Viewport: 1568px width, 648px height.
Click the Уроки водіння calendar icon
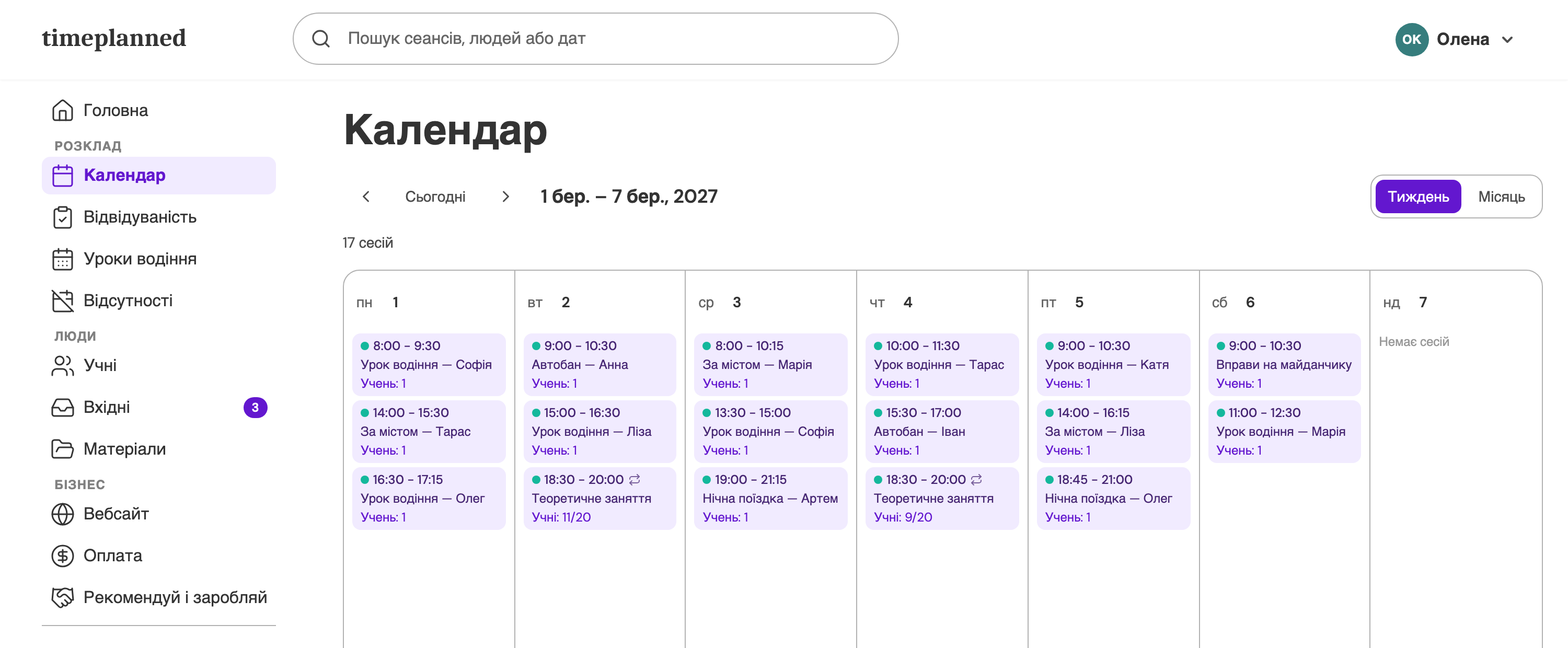click(63, 259)
